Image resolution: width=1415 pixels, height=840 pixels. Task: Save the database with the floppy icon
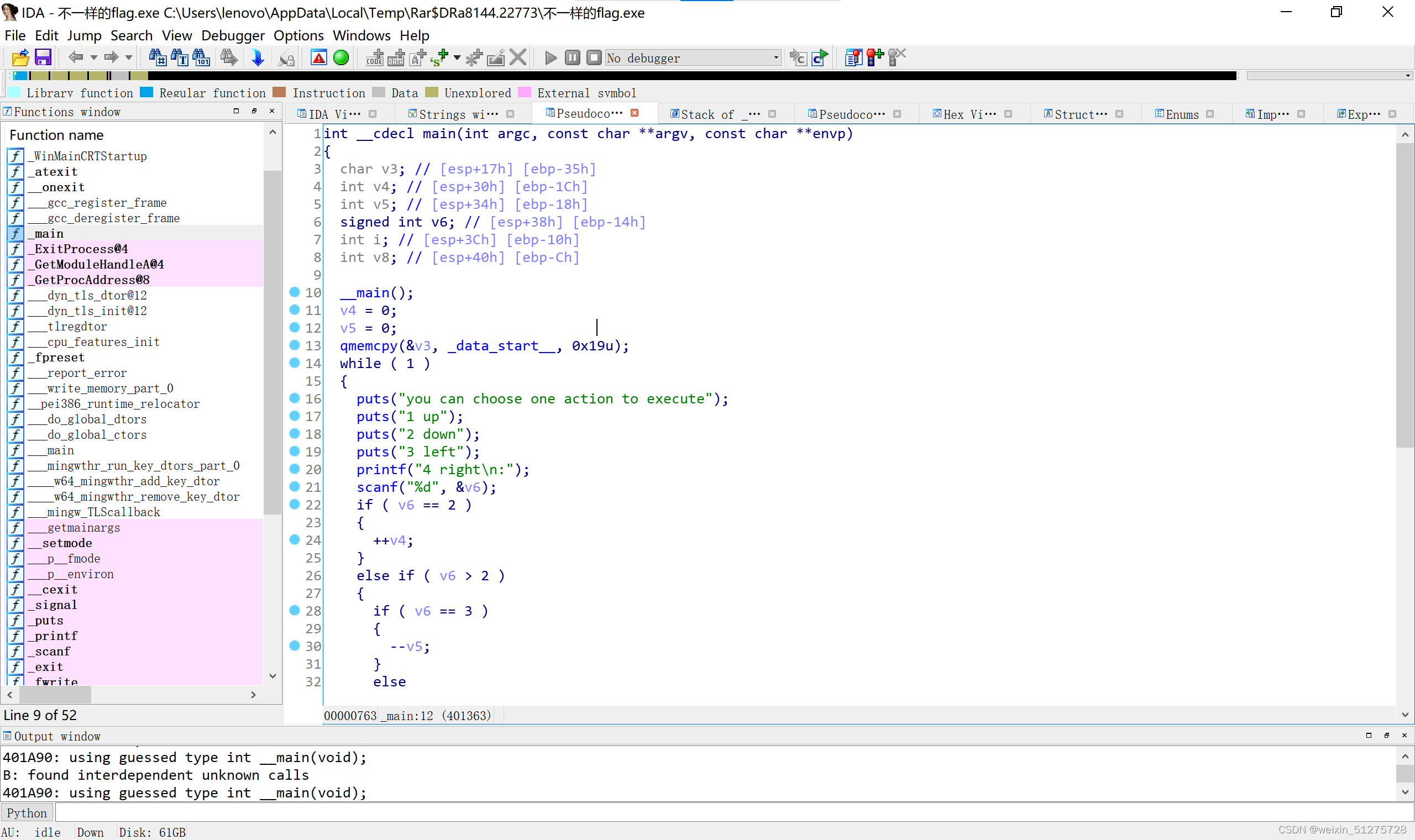(x=43, y=57)
